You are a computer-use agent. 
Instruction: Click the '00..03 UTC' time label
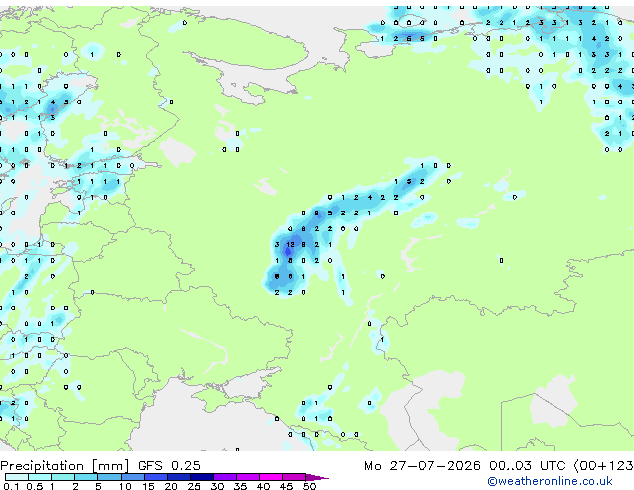click(527, 466)
